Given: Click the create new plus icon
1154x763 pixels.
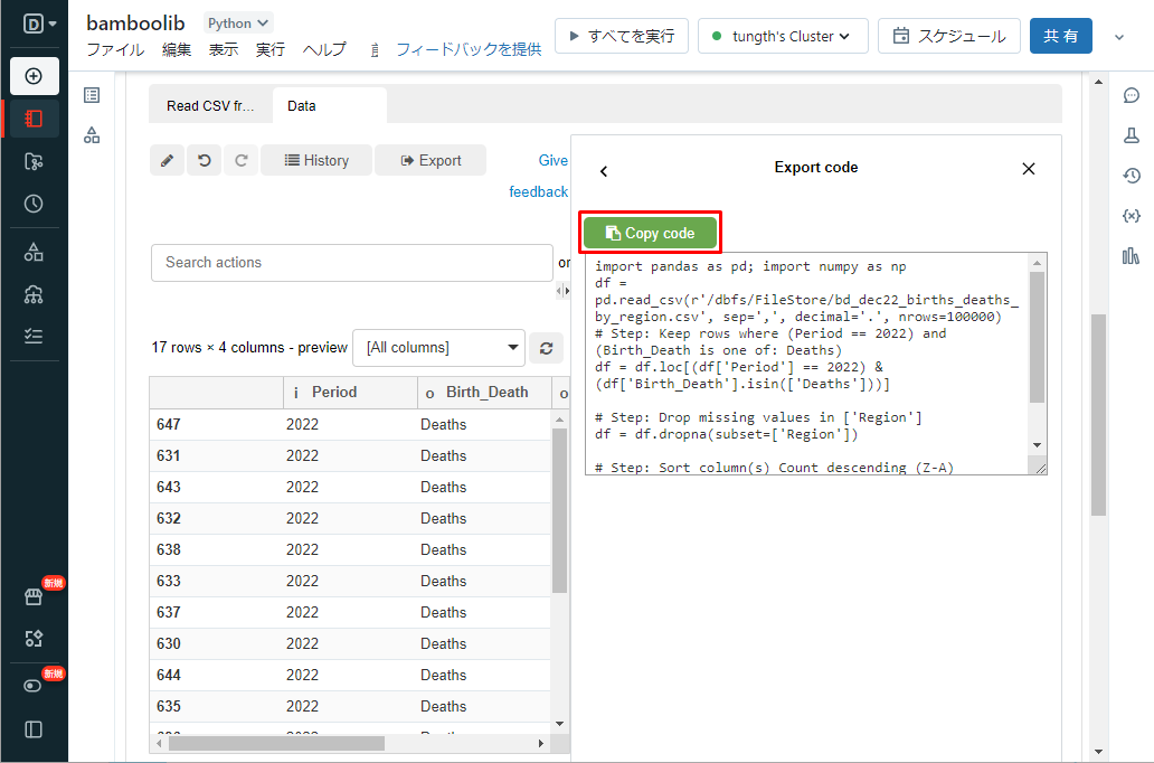Looking at the screenshot, I should (33, 76).
